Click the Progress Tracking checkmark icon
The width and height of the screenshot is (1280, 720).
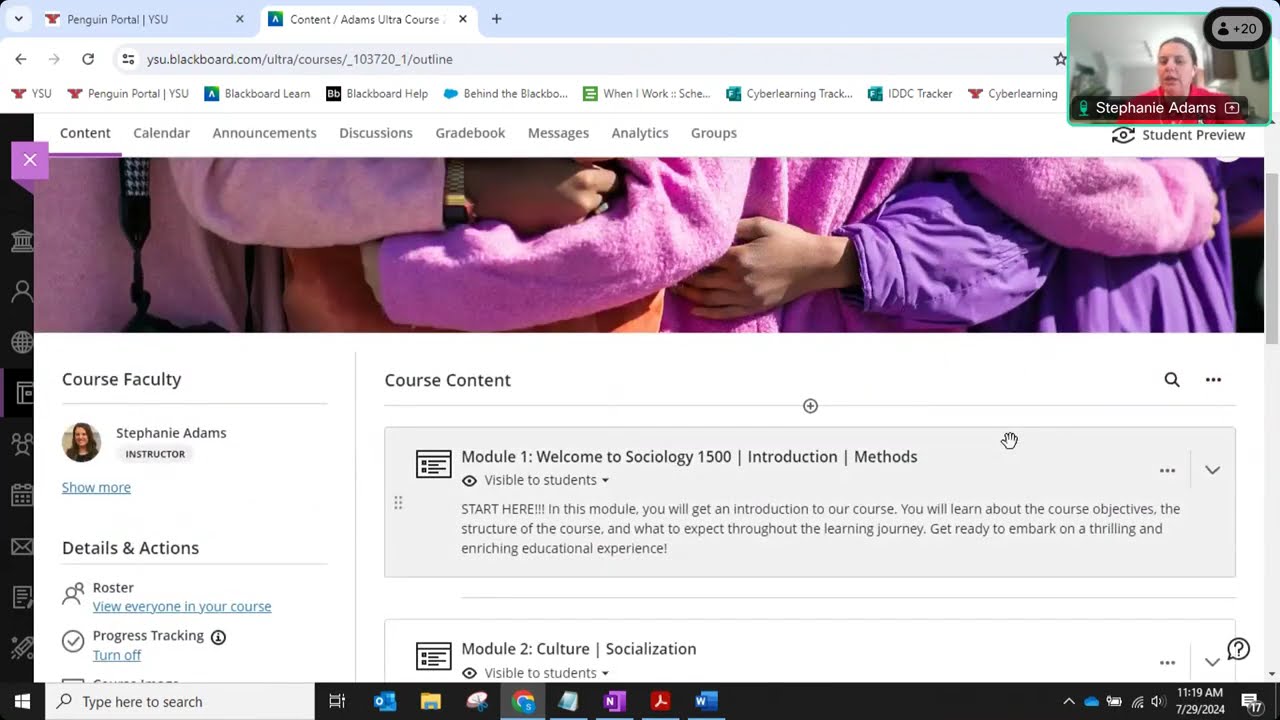coord(73,641)
